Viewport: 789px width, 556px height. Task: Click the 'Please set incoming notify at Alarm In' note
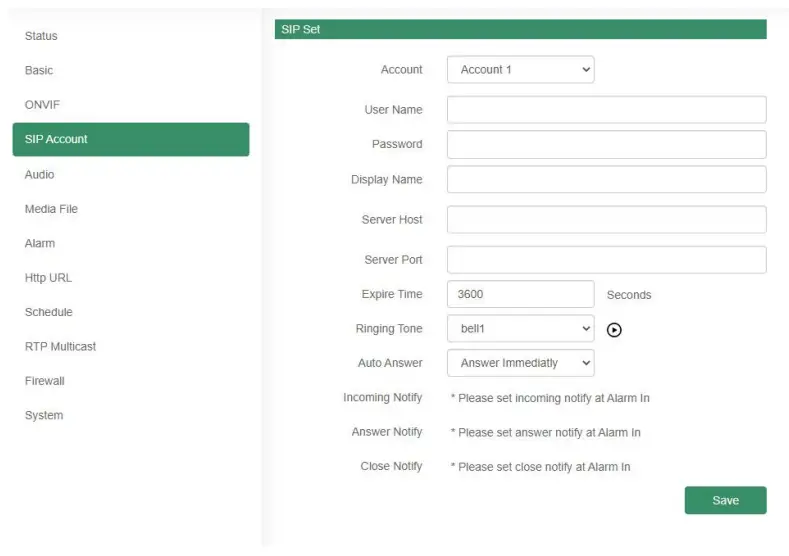coord(550,398)
